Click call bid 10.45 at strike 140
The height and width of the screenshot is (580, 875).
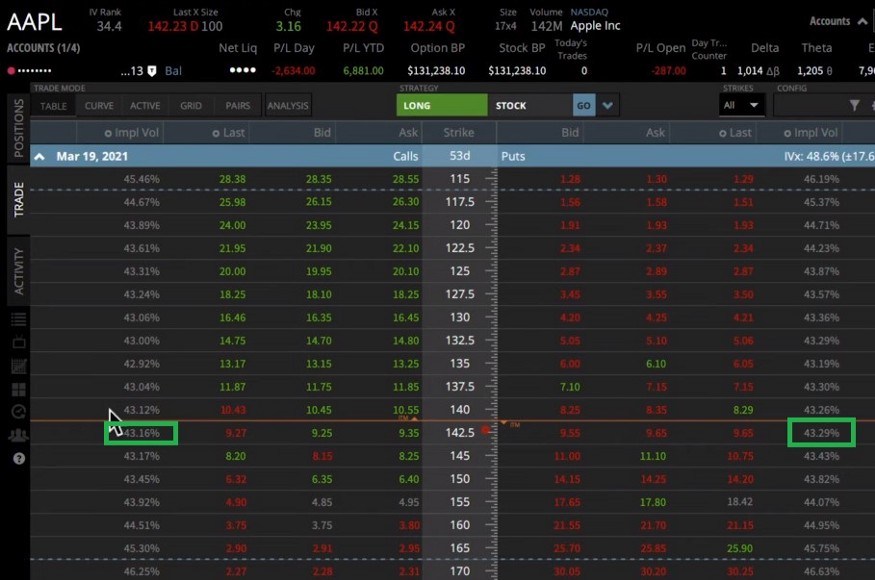point(319,410)
